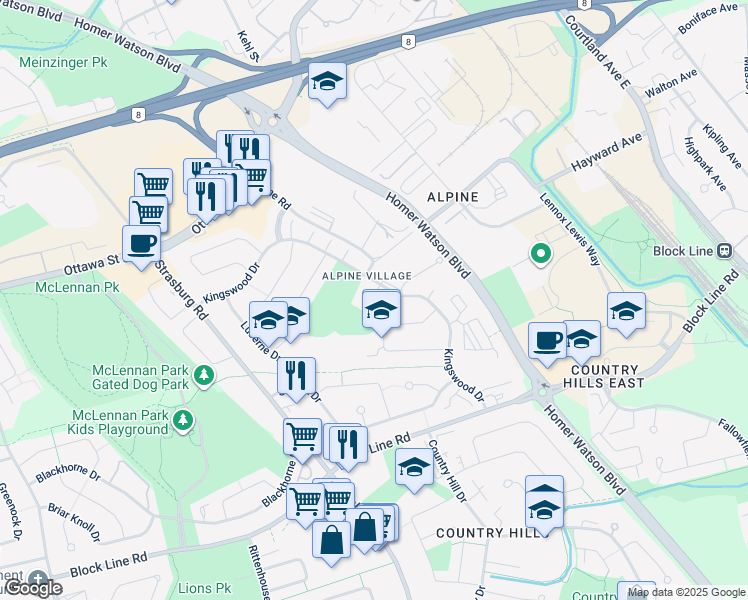Open the school marker near Block Line Rd east
Viewport: 748px width, 600px height.
626,314
